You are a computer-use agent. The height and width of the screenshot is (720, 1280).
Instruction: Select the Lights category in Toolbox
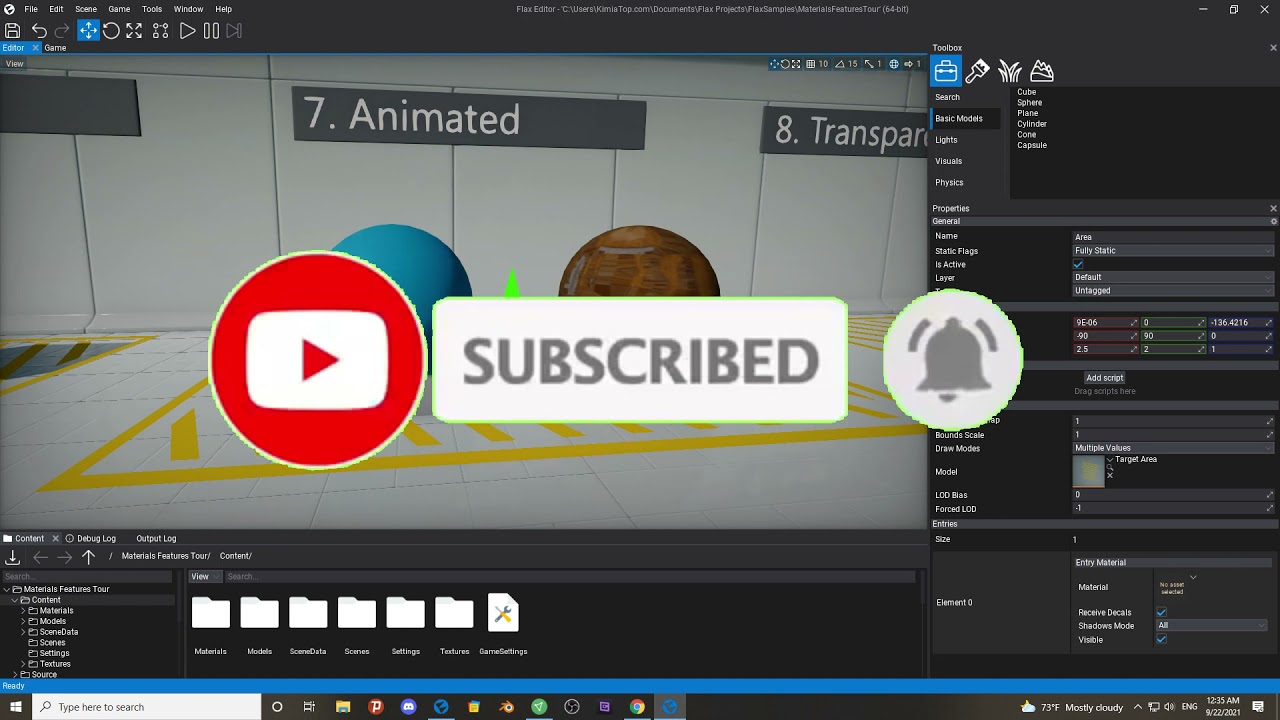[946, 140]
